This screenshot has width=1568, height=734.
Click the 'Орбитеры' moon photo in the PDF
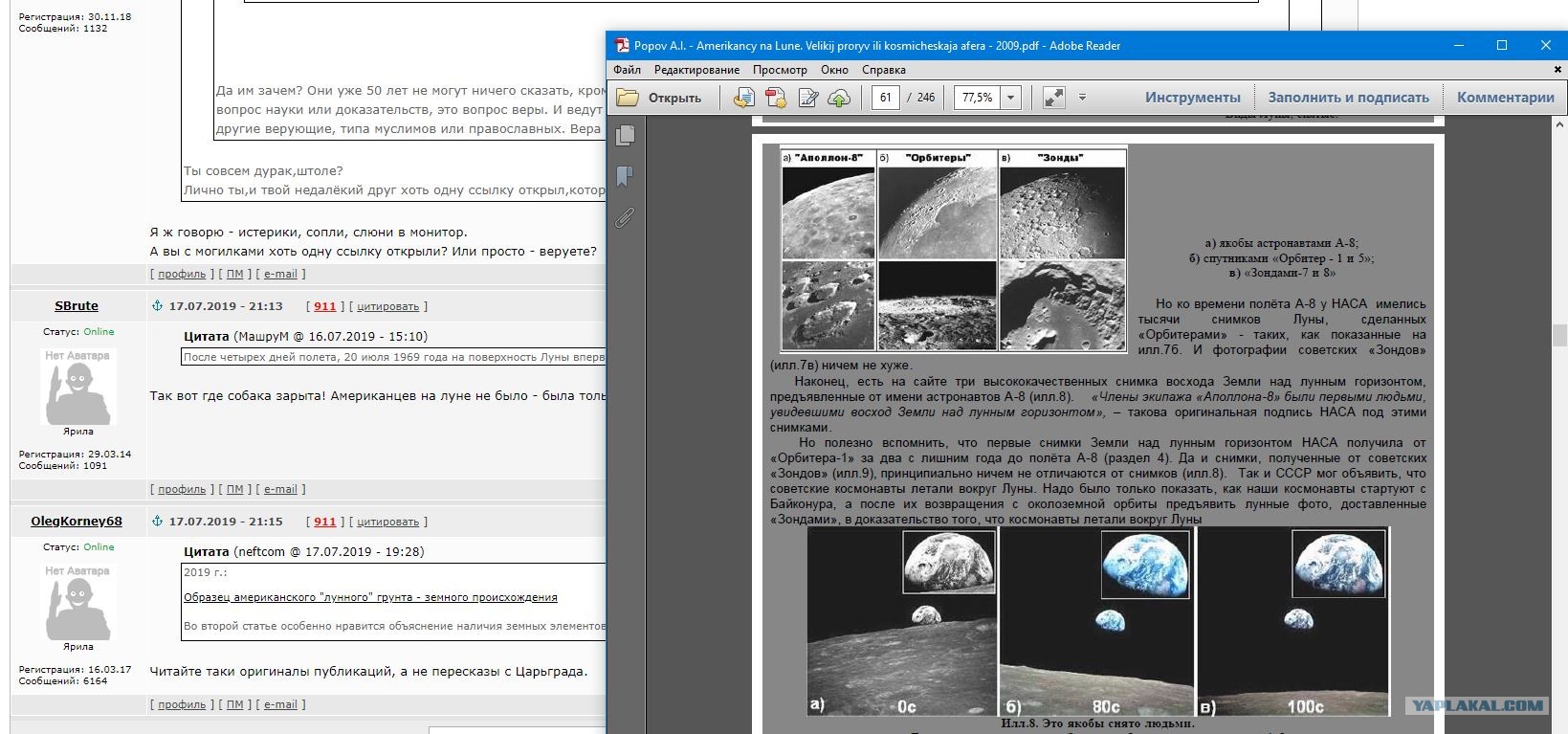[937, 212]
